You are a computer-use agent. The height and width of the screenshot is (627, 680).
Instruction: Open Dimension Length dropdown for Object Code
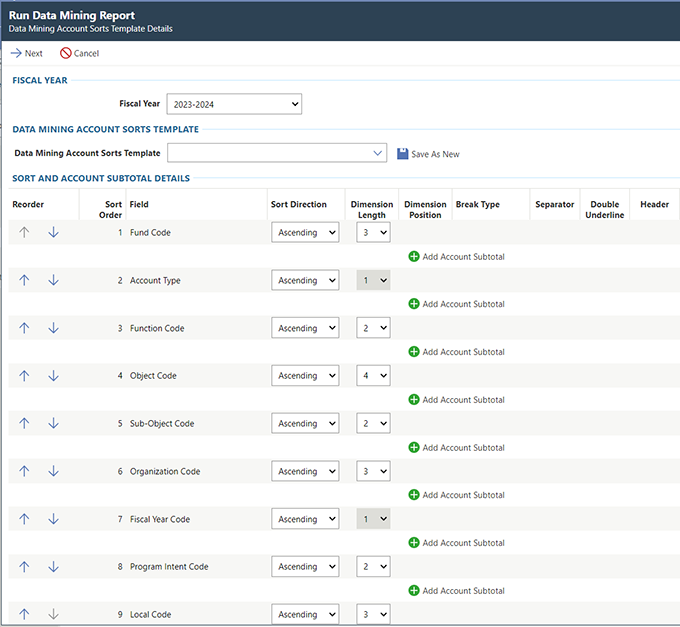[x=373, y=376]
